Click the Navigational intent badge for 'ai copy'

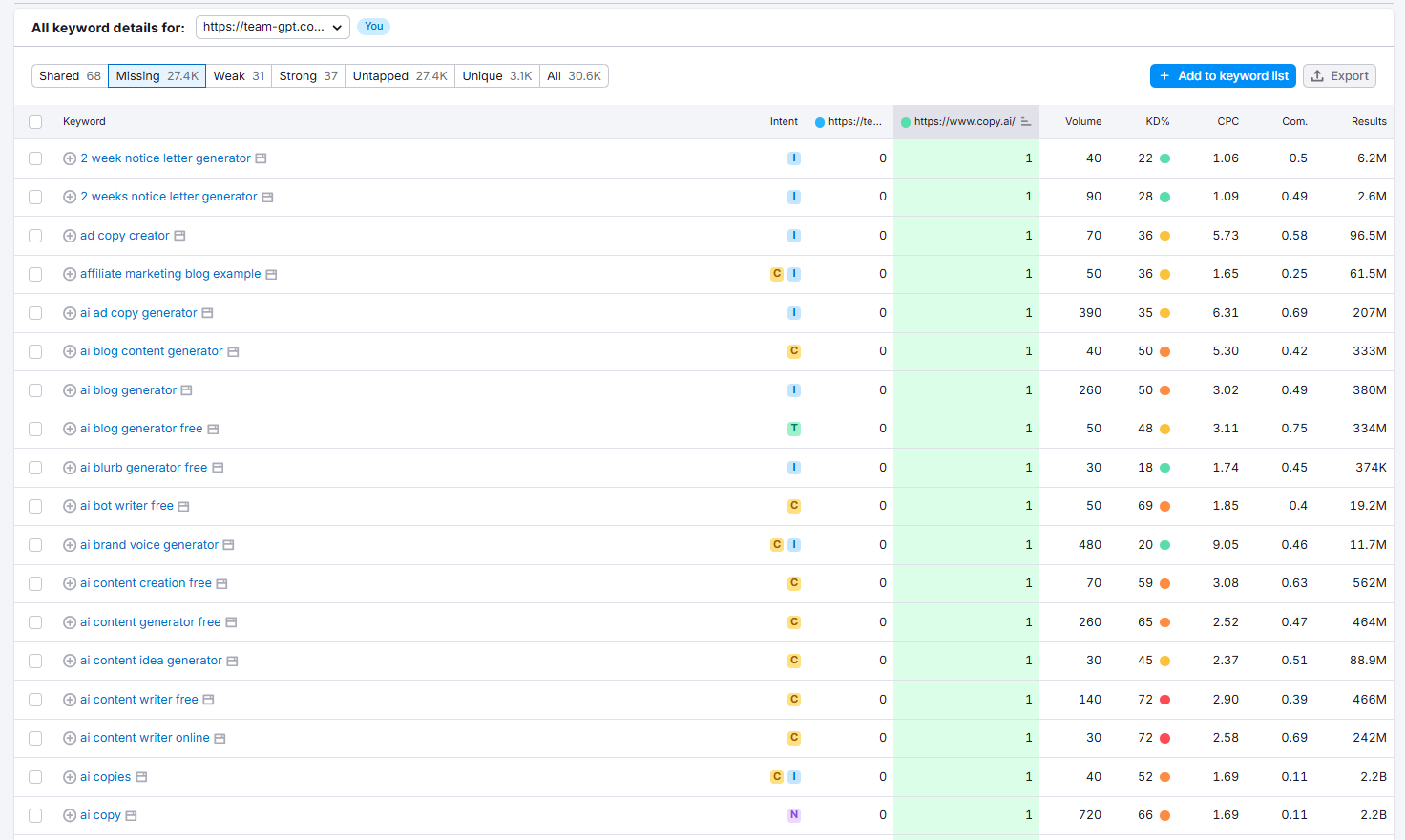(x=794, y=815)
